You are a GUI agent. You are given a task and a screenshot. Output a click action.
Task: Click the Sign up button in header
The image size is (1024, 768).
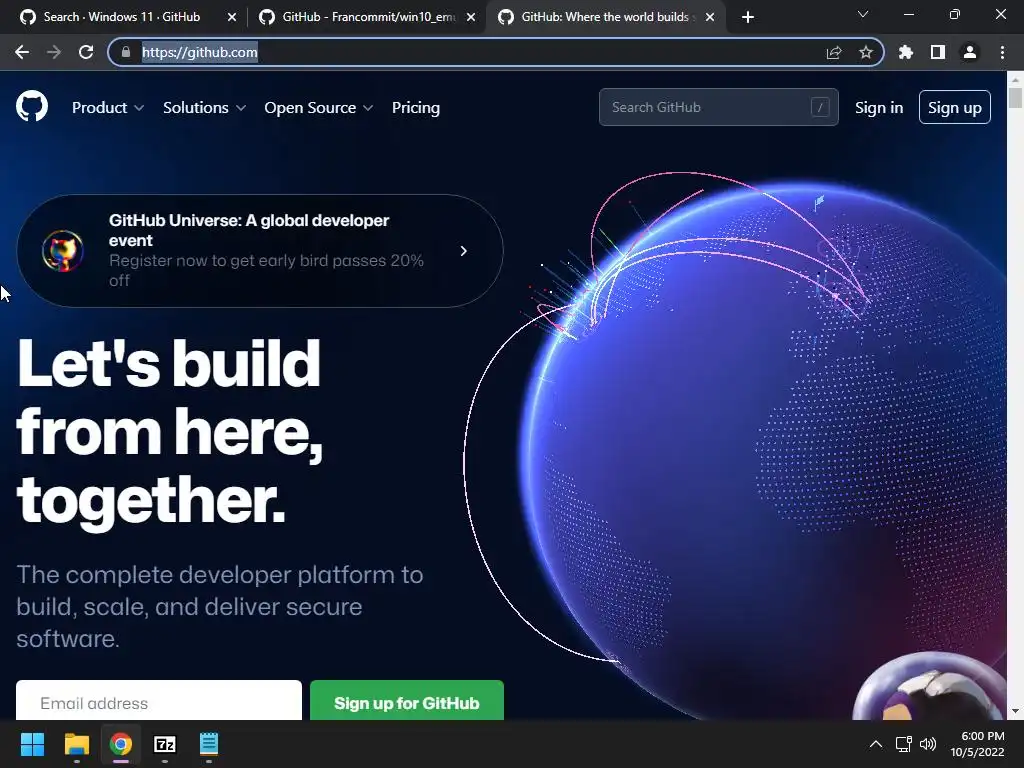coord(955,107)
